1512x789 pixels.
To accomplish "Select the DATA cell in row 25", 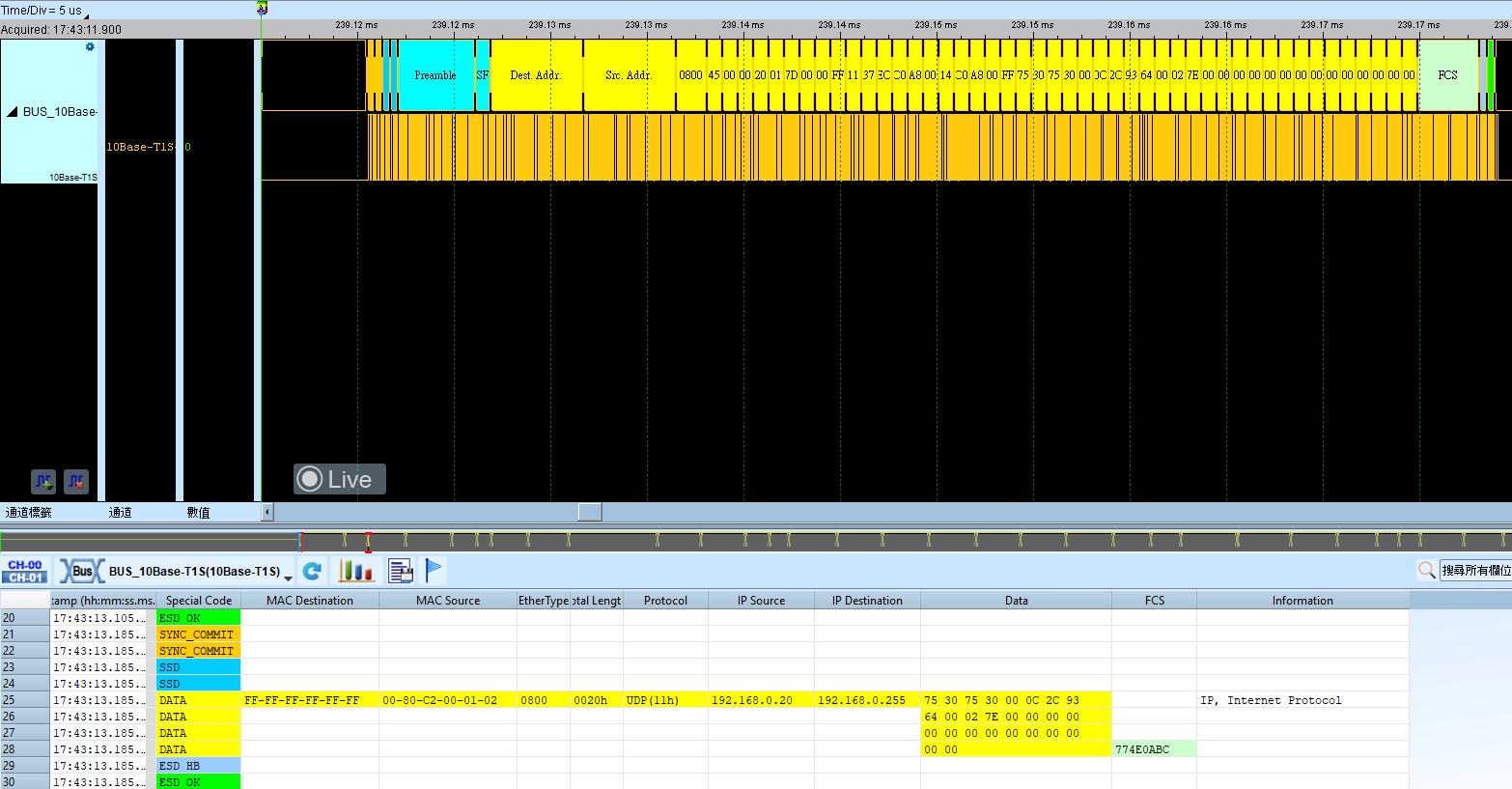I will pyautogui.click(x=198, y=700).
